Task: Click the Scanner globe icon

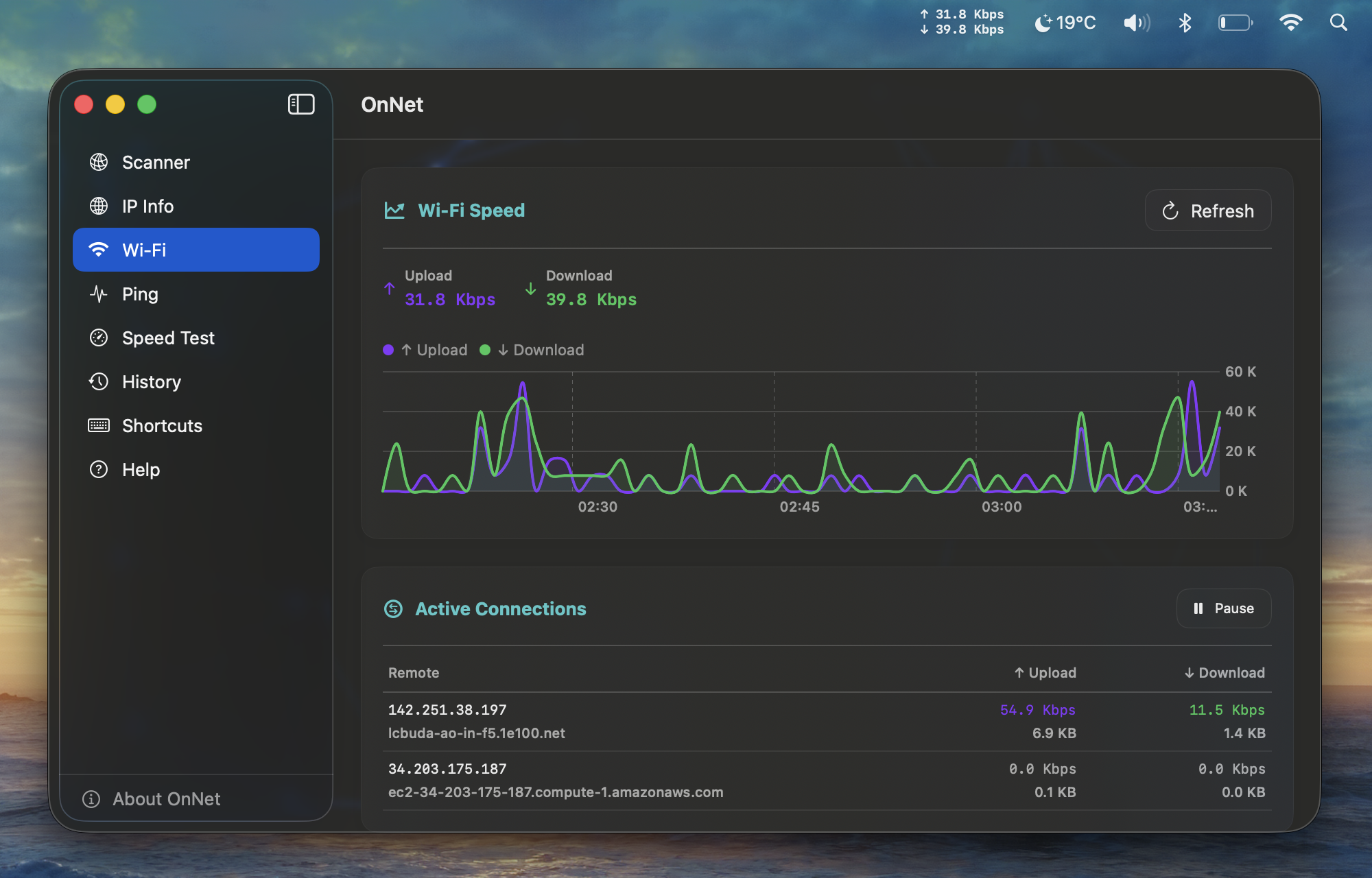Action: (x=99, y=162)
